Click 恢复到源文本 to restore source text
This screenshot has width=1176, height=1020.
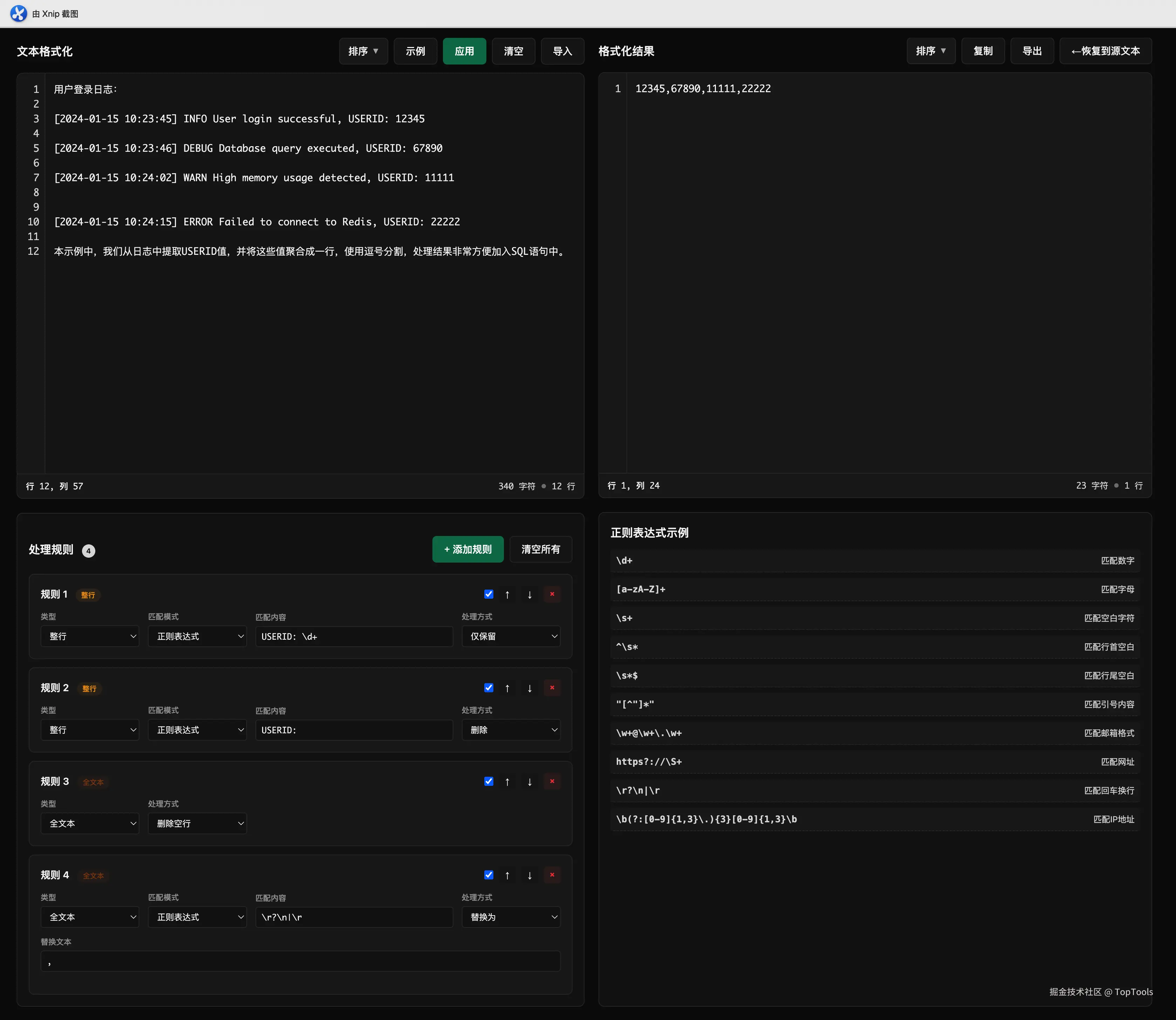click(x=1104, y=51)
